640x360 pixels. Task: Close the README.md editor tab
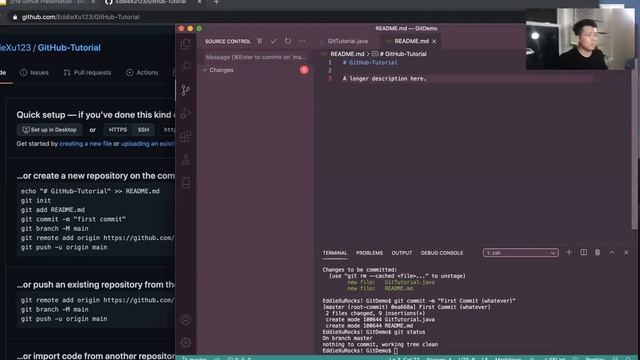(434, 41)
